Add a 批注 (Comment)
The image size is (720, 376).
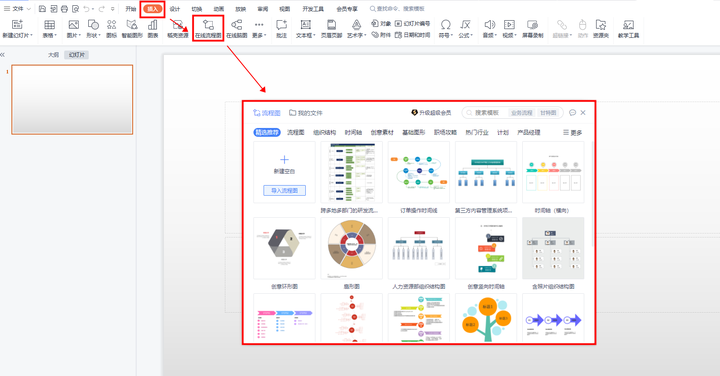[281, 28]
